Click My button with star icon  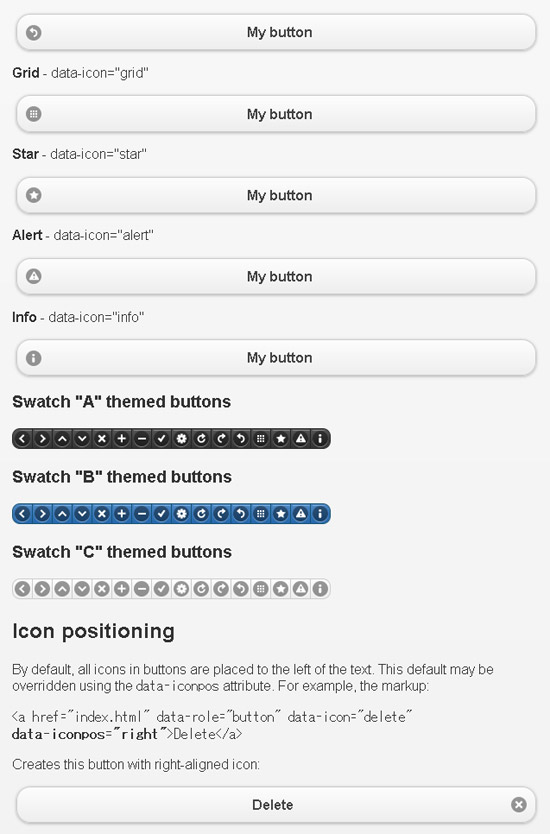coord(276,195)
